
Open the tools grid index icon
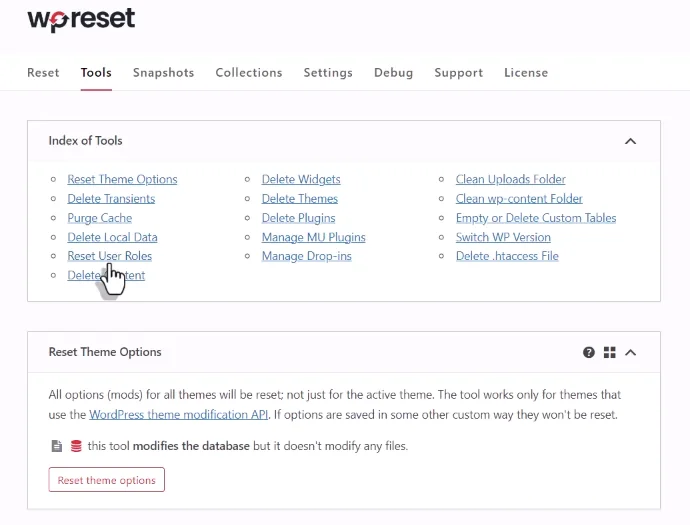(x=609, y=352)
